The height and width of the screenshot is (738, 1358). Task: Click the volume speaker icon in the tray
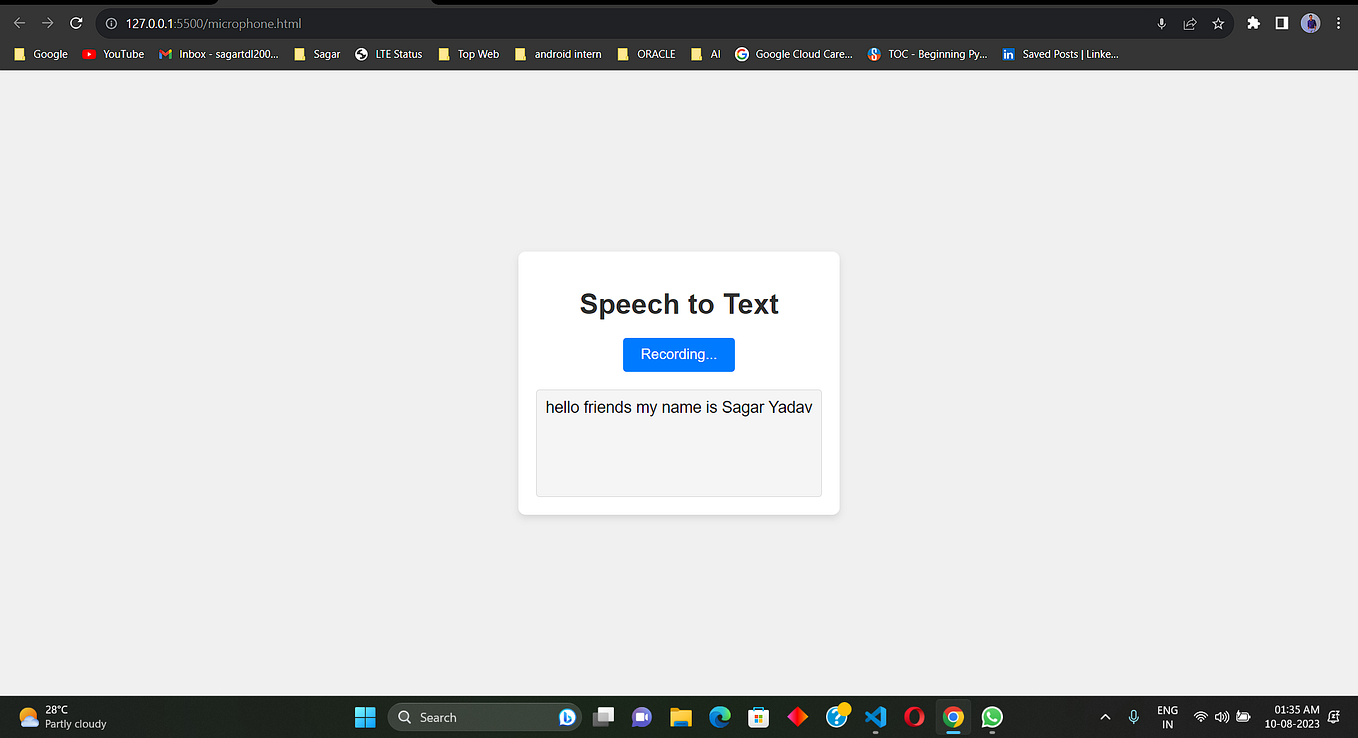[1222, 717]
